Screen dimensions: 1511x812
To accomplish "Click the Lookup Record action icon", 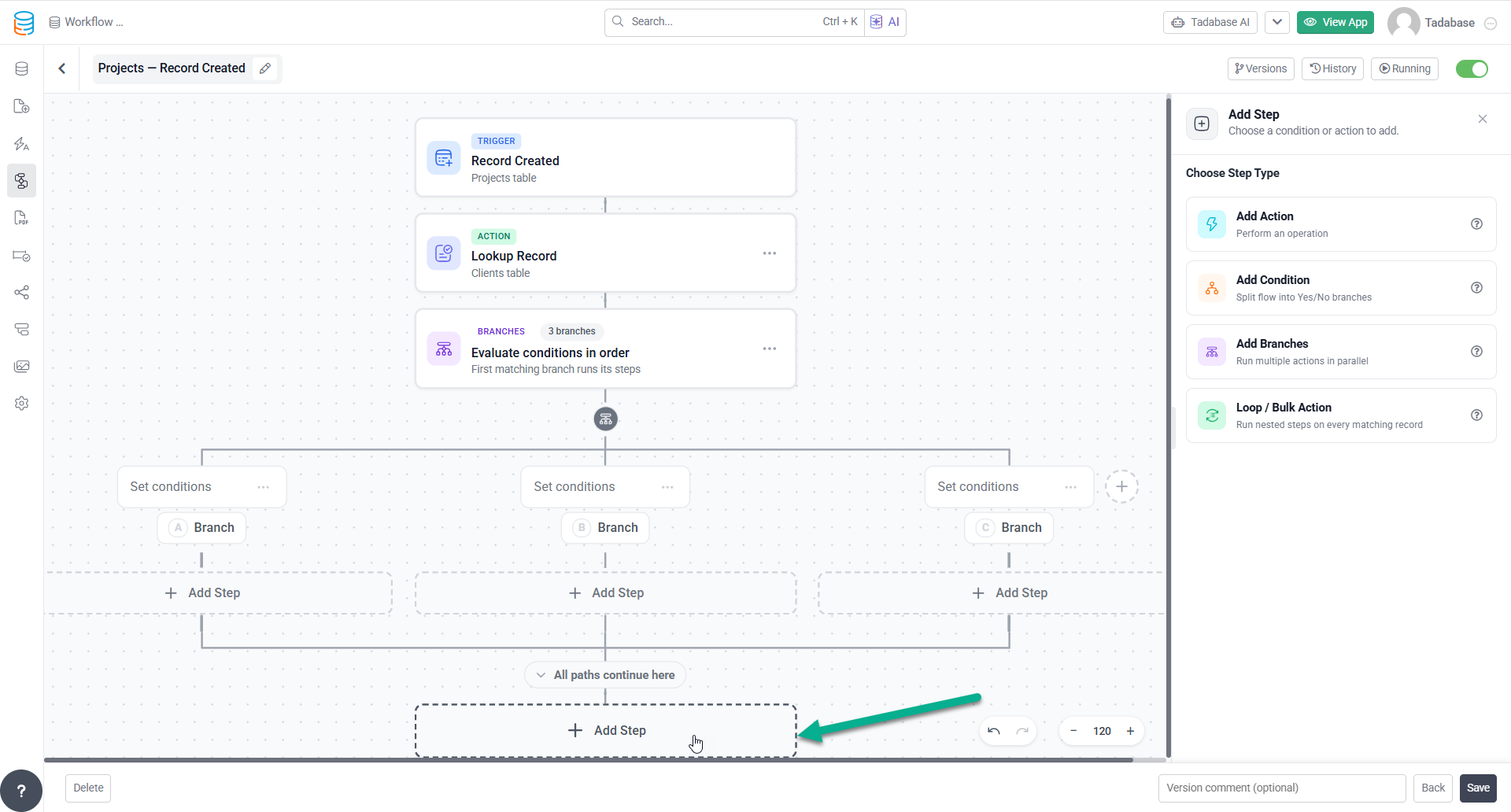I will pyautogui.click(x=444, y=253).
